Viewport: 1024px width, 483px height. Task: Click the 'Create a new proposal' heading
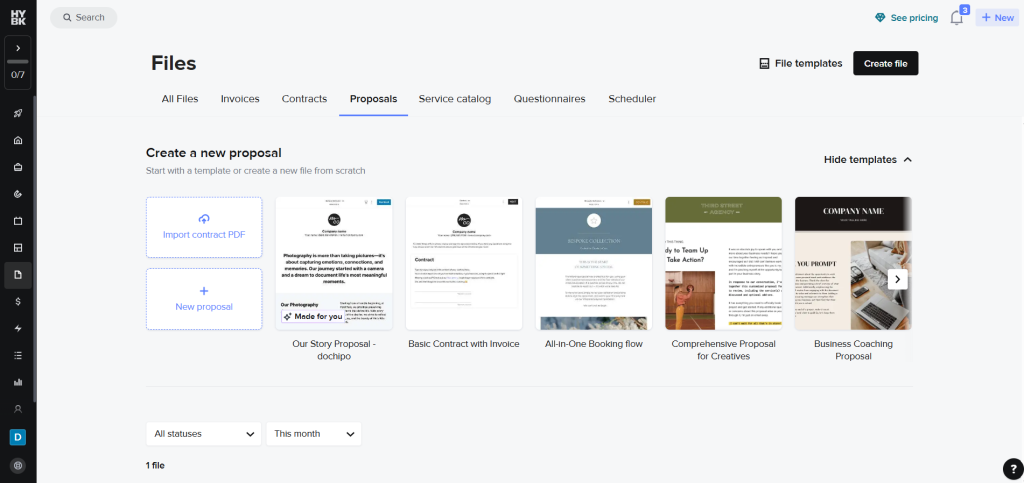click(214, 153)
